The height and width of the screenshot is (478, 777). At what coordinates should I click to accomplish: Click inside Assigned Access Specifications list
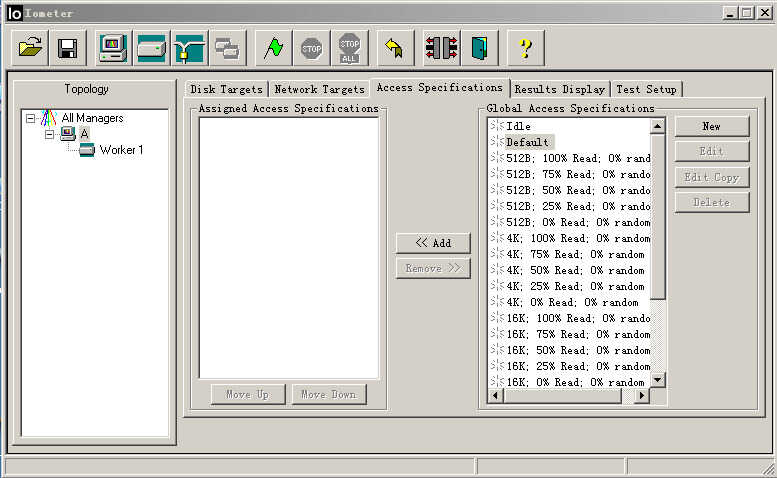pyautogui.click(x=289, y=248)
